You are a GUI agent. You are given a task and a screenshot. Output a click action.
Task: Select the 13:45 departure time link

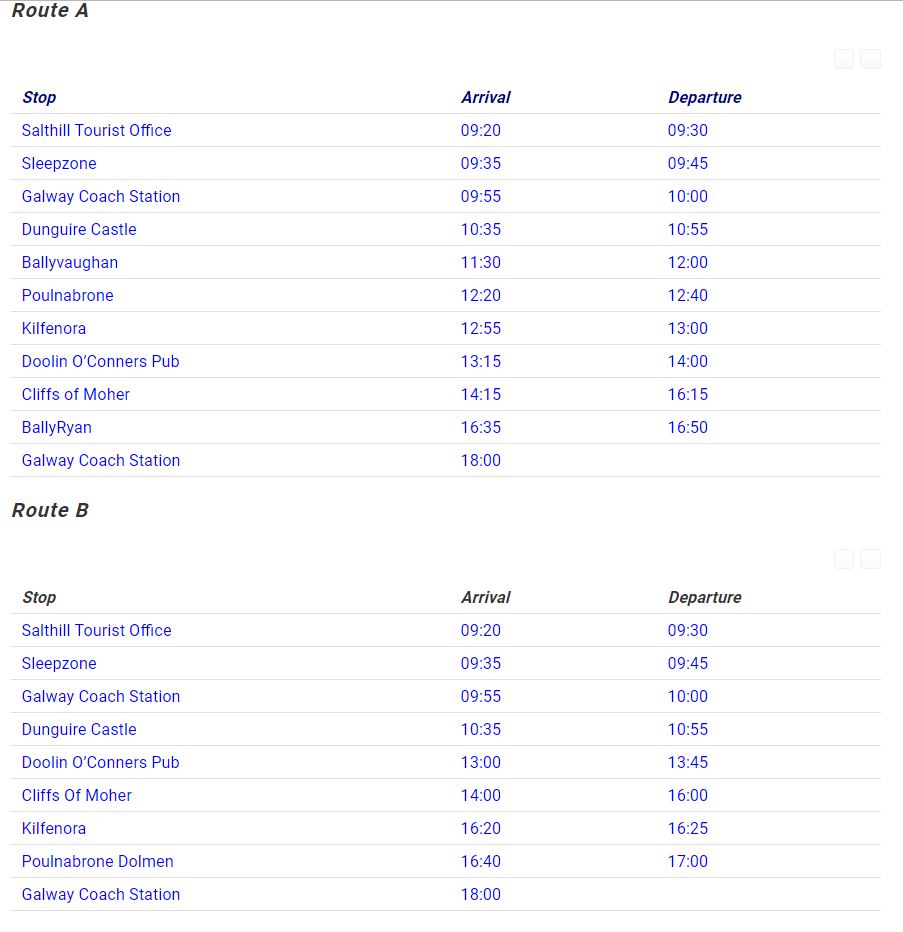pos(688,762)
